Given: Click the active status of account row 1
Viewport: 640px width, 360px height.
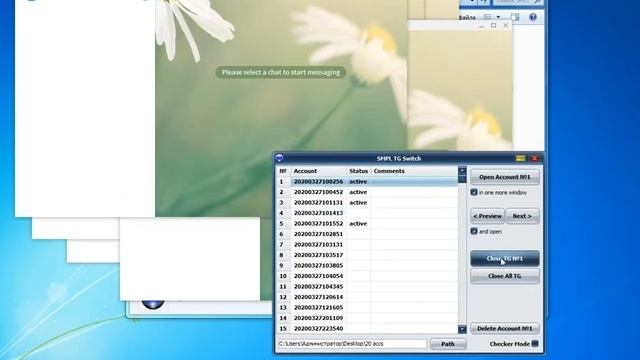Looking at the screenshot, I should tap(358, 182).
